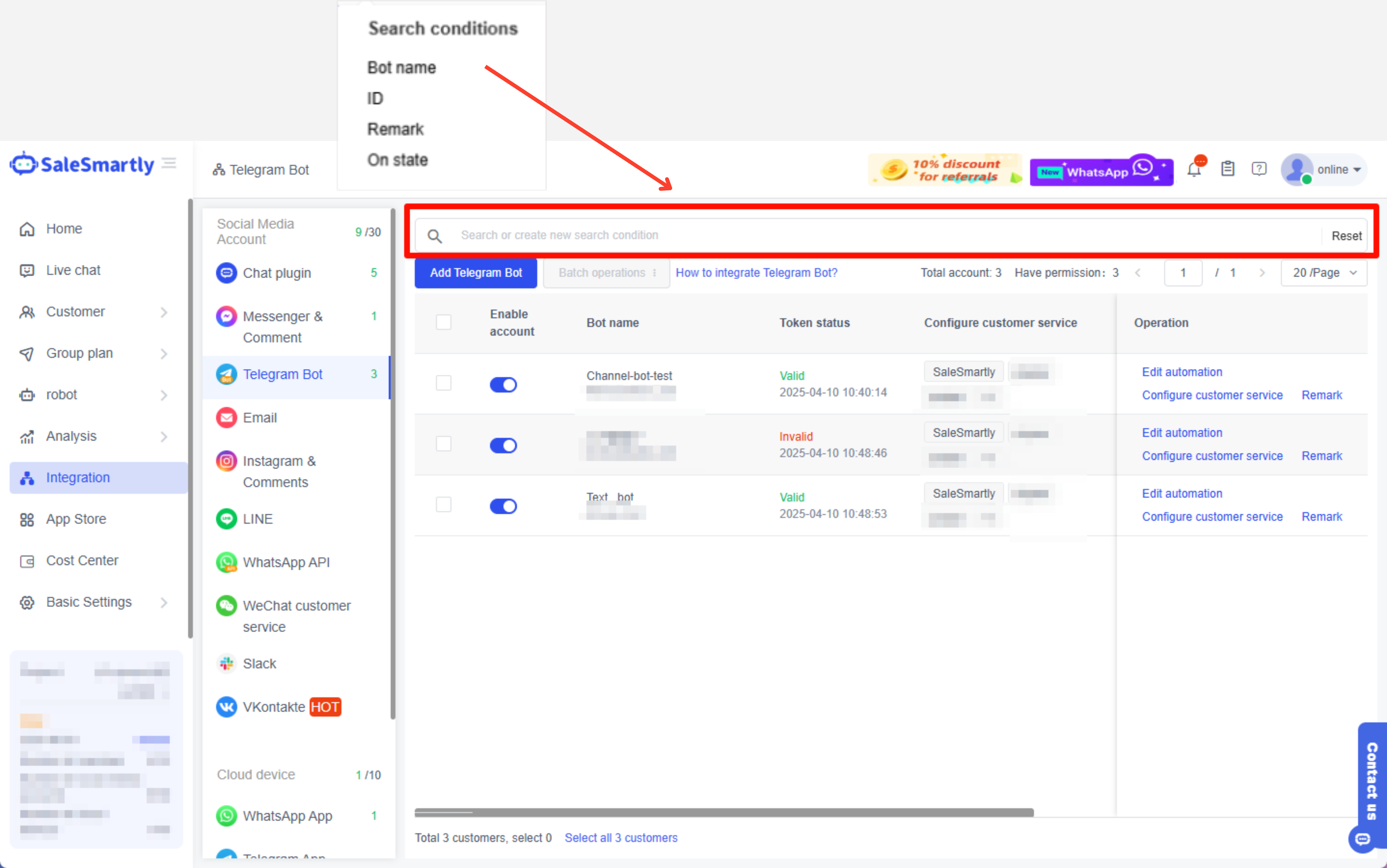Click the horizontal table scrollbar
The height and width of the screenshot is (868, 1387).
point(723,812)
